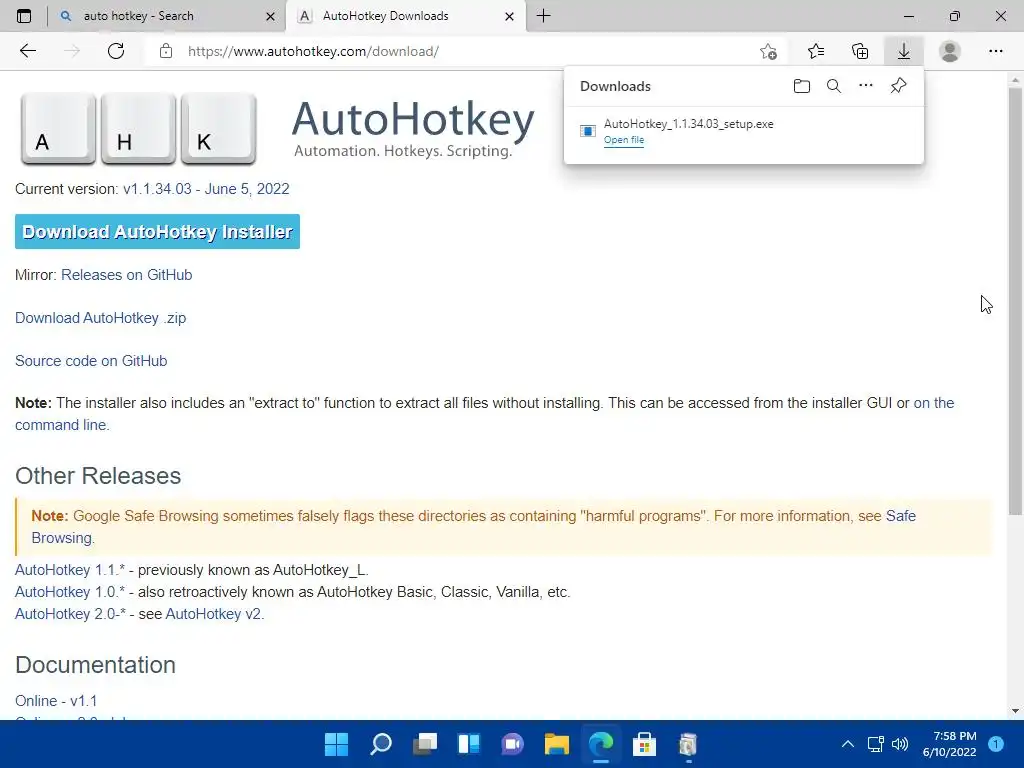The height and width of the screenshot is (768, 1024).
Task: Open Task View on taskbar
Action: pos(425,744)
